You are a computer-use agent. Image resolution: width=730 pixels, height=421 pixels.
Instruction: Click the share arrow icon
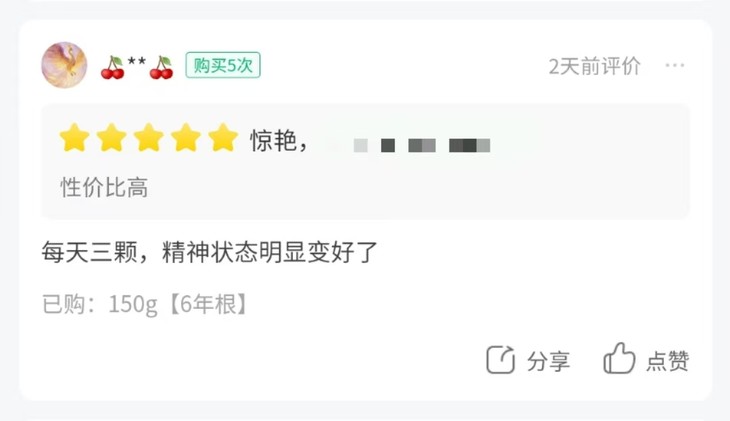coord(500,360)
